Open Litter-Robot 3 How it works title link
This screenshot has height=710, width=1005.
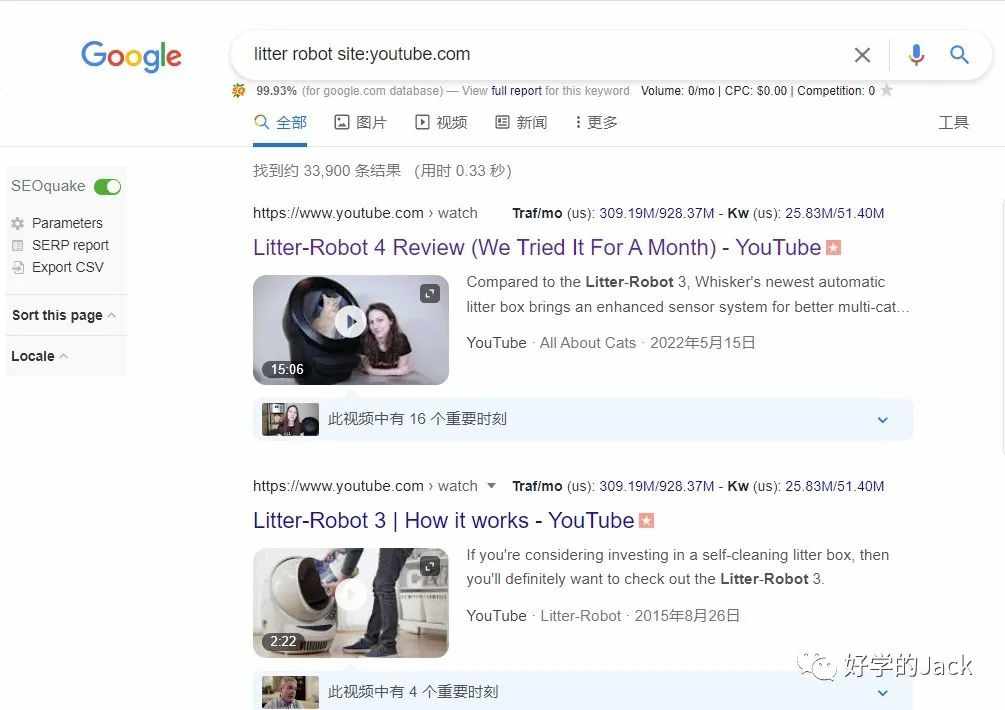pos(444,520)
